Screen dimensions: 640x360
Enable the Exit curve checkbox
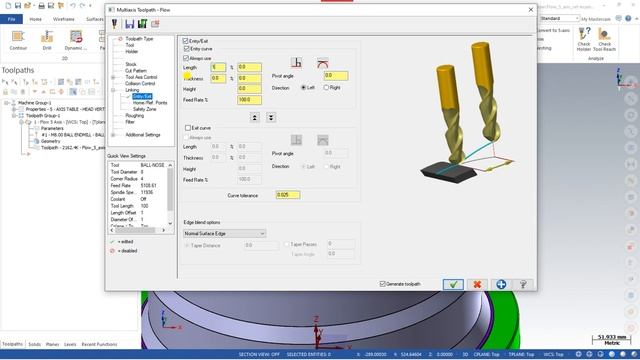coord(188,128)
